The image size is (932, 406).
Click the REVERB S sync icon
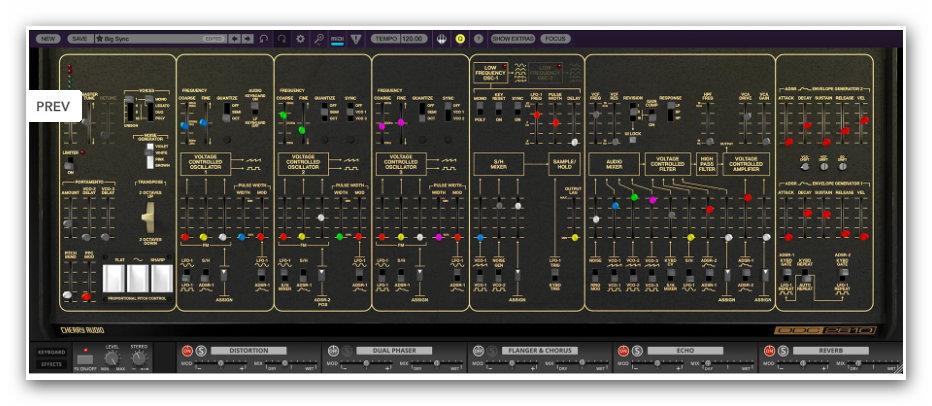pos(783,351)
